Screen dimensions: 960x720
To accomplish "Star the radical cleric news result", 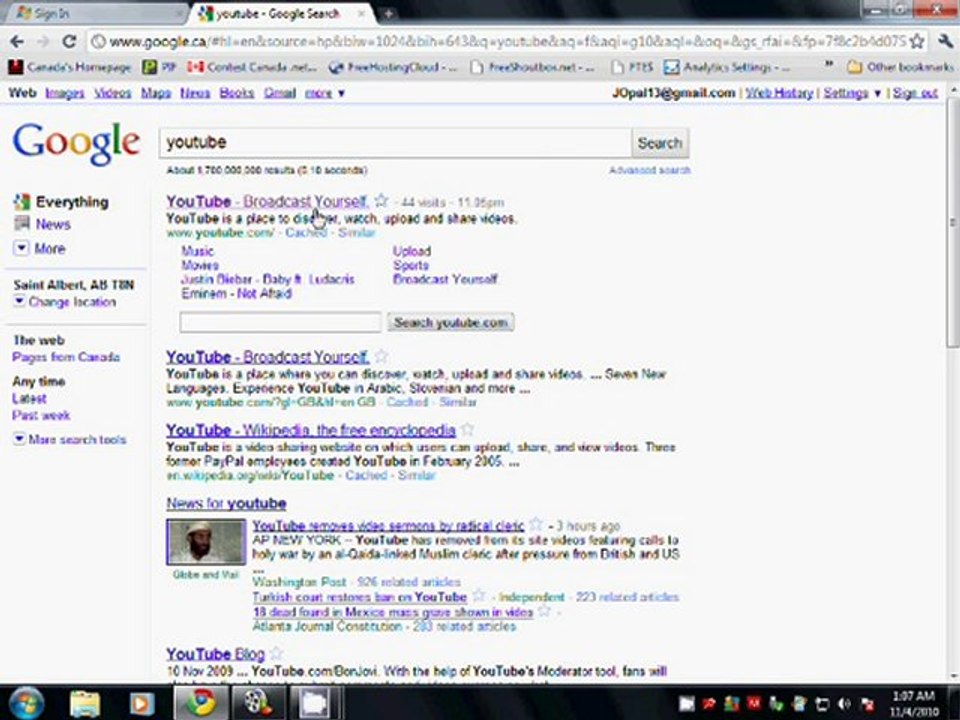I will point(536,525).
